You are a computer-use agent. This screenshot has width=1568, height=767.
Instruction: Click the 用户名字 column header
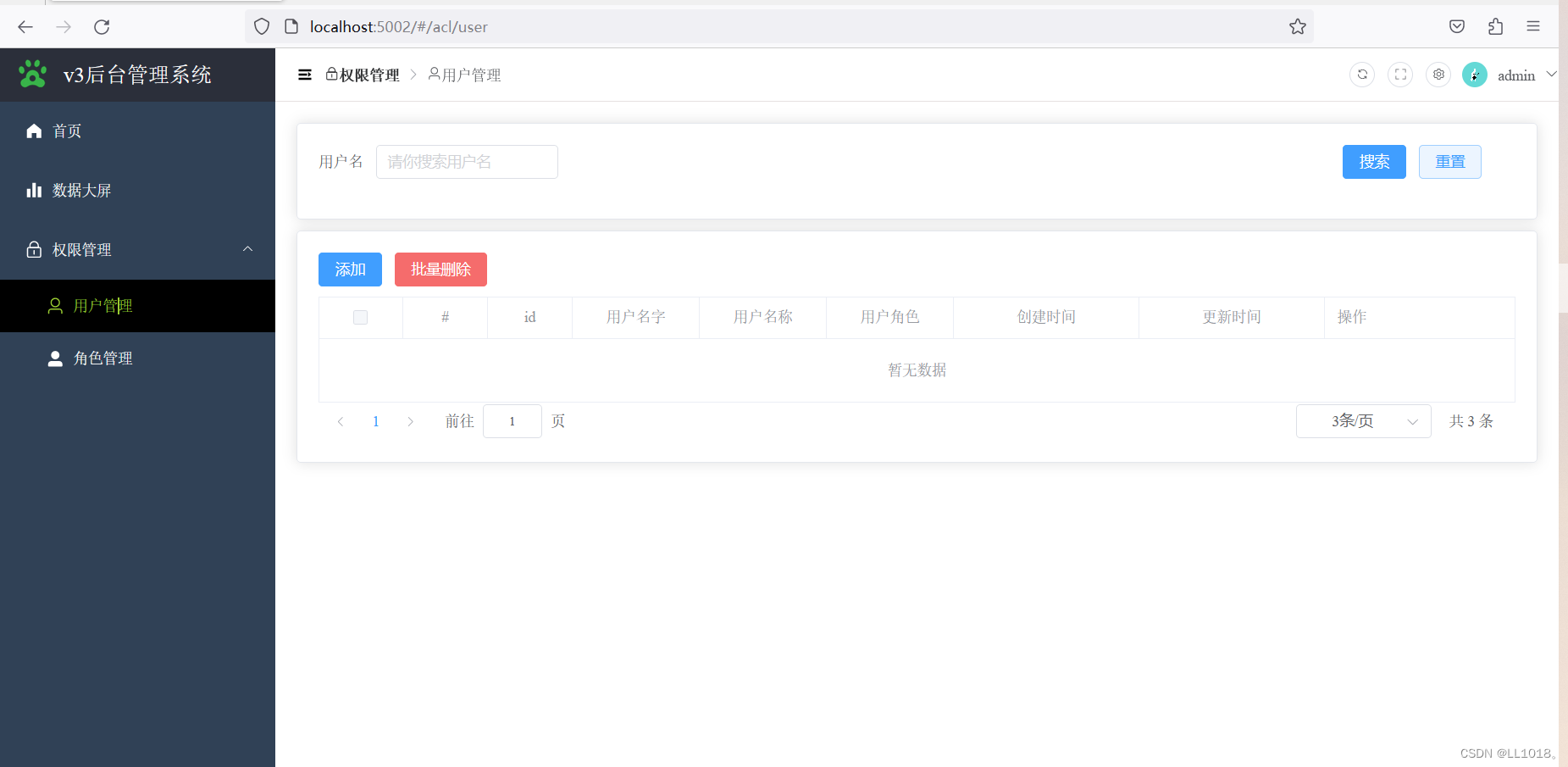(635, 317)
